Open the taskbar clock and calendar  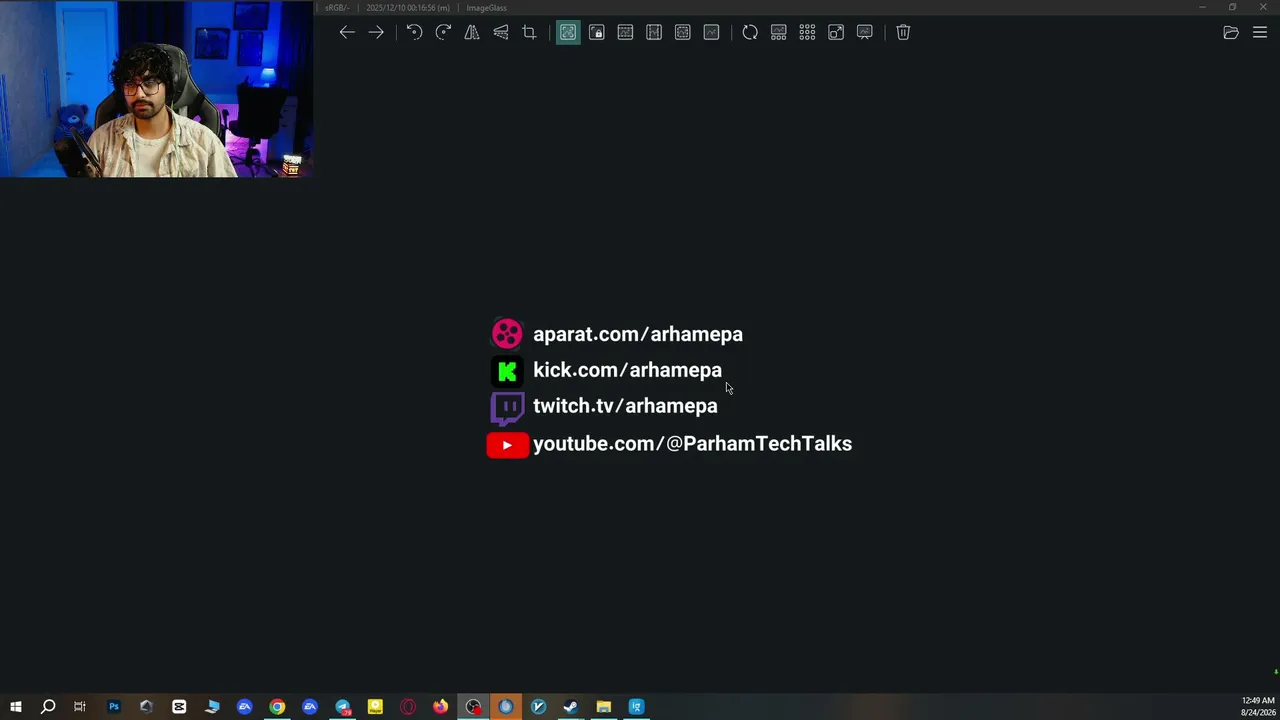coord(1258,707)
